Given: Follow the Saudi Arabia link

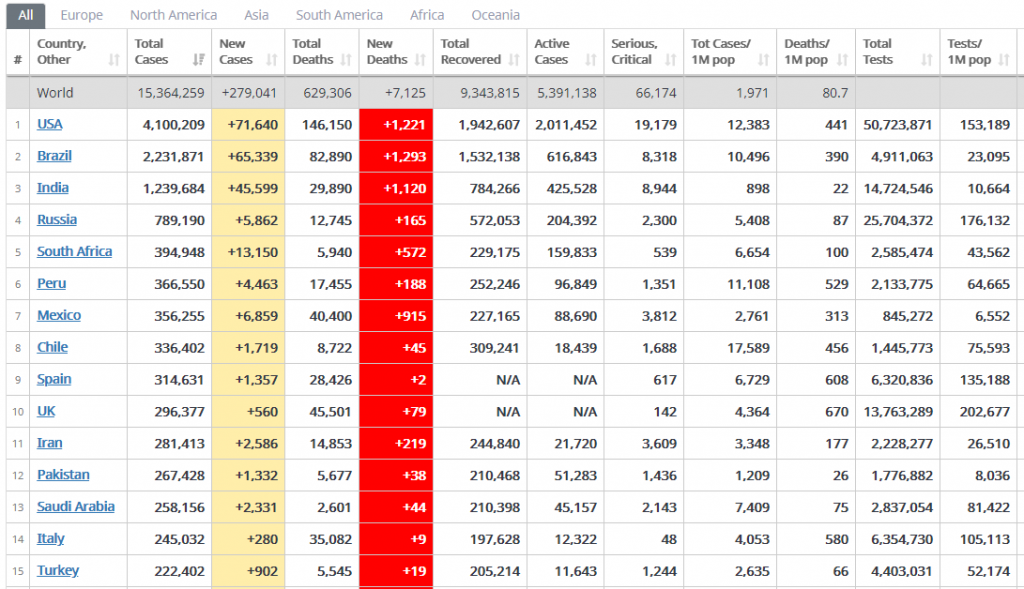Looking at the screenshot, I should click(x=75, y=506).
